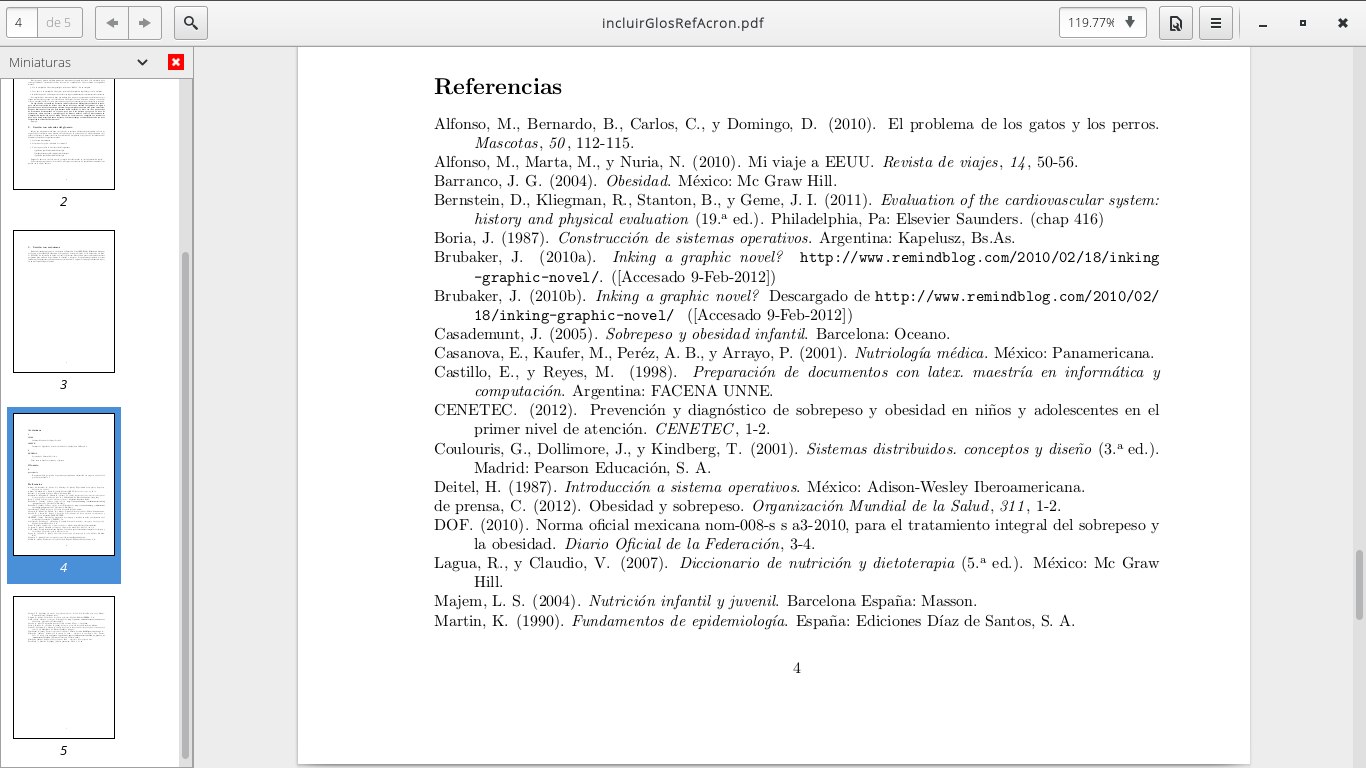Screen dimensions: 1366x768
Task: Select the page 3 thumbnail
Action: tap(64, 301)
